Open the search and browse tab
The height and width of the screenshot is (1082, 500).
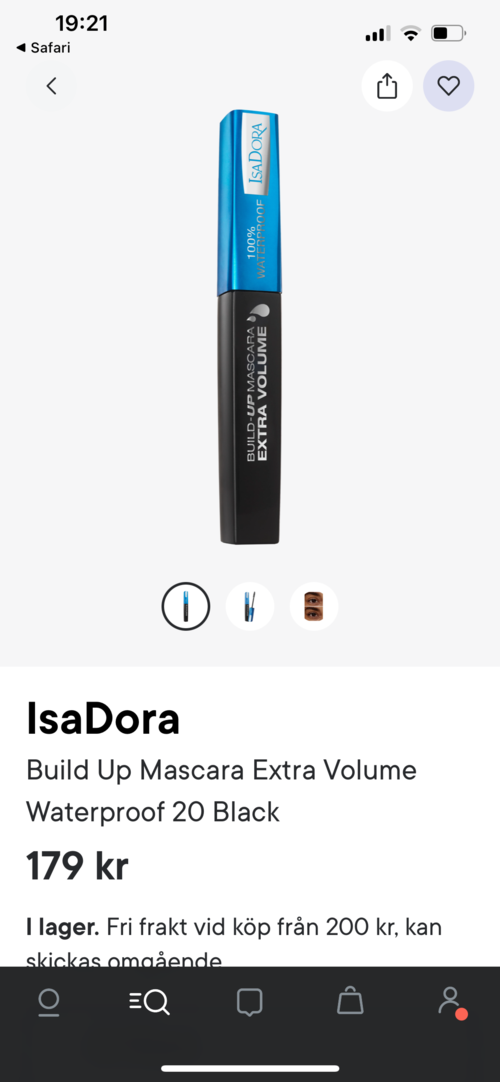[x=149, y=1002]
